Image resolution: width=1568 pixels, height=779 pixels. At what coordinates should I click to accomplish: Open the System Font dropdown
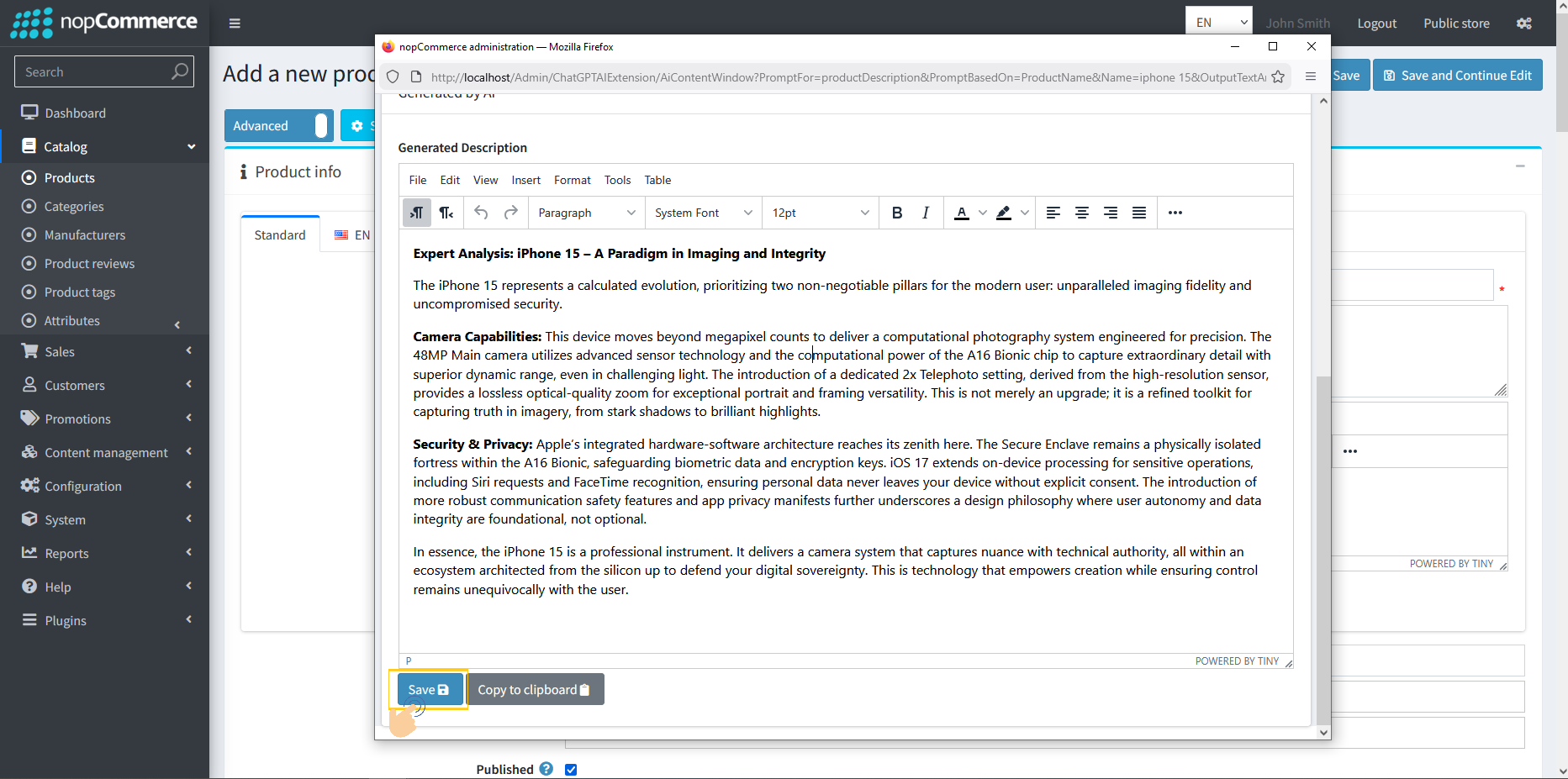pos(702,213)
